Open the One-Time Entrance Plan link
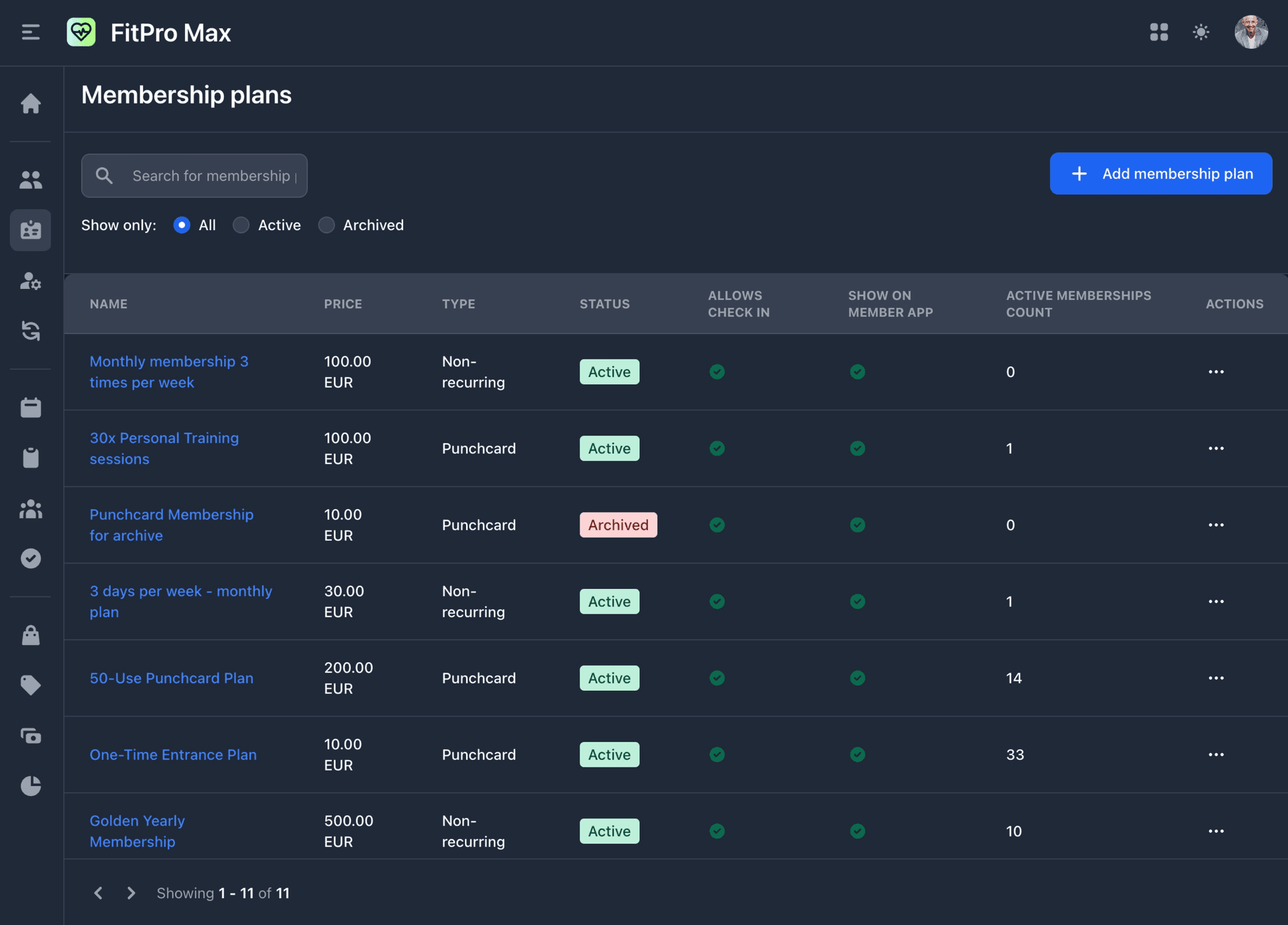The width and height of the screenshot is (1288, 925). 173,754
